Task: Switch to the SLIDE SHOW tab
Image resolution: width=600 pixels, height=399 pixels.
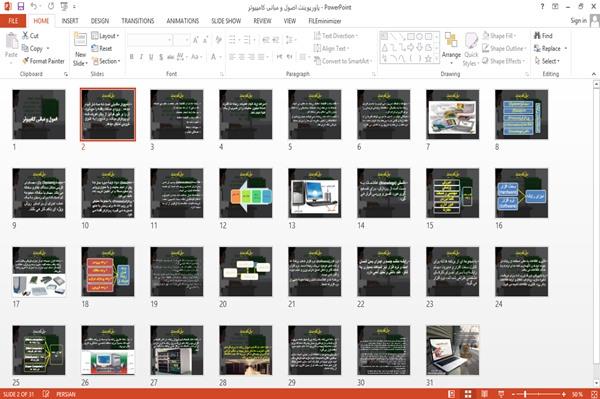Action: pyautogui.click(x=226, y=21)
